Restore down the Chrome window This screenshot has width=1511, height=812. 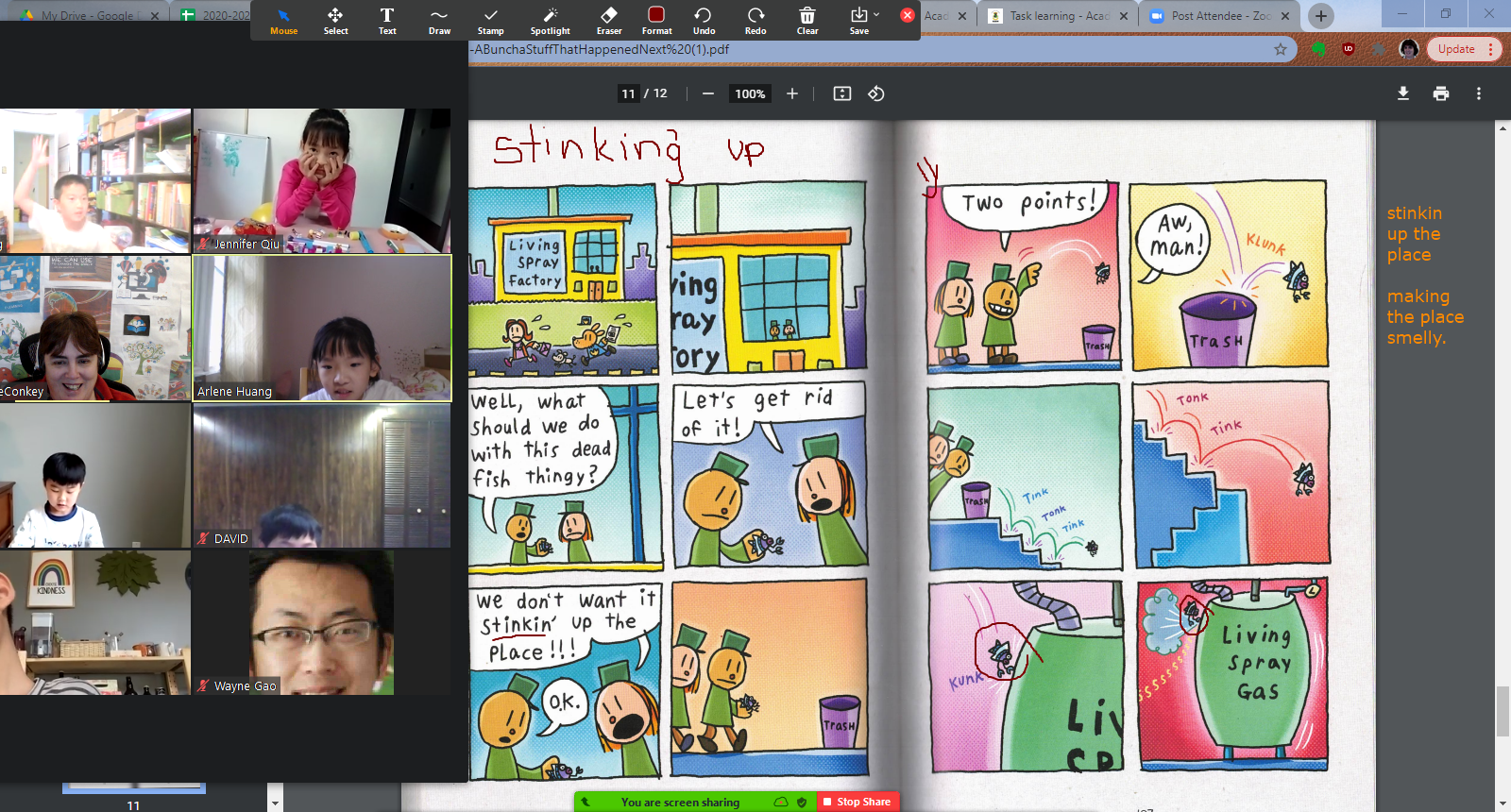[x=1446, y=13]
